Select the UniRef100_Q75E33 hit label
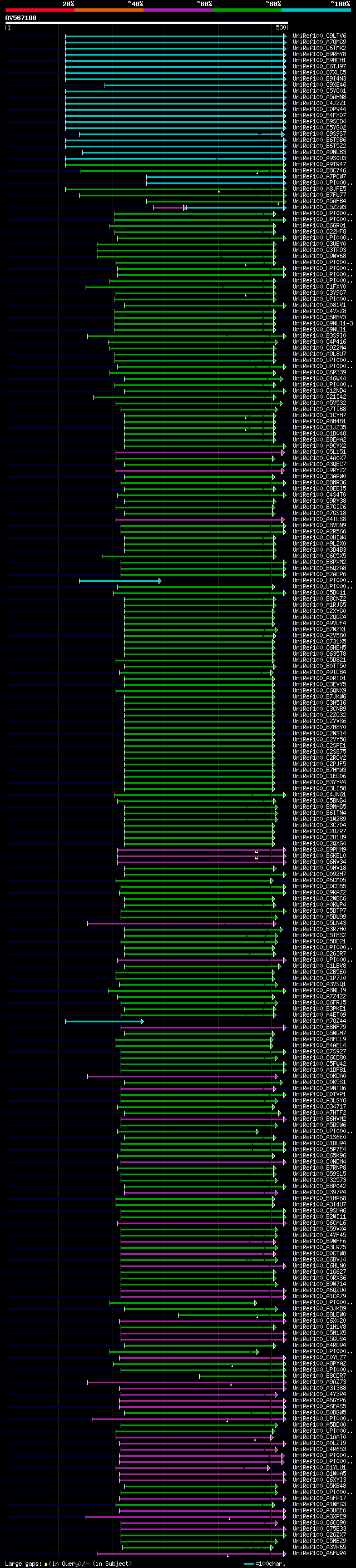The height and width of the screenshot is (1568, 356). pos(319,1529)
